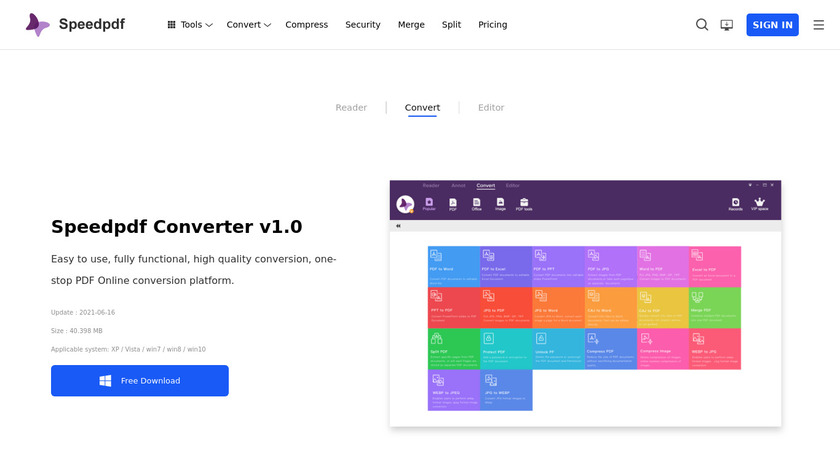
Task: Click the Compress PDF tile in preview
Action: click(611, 349)
